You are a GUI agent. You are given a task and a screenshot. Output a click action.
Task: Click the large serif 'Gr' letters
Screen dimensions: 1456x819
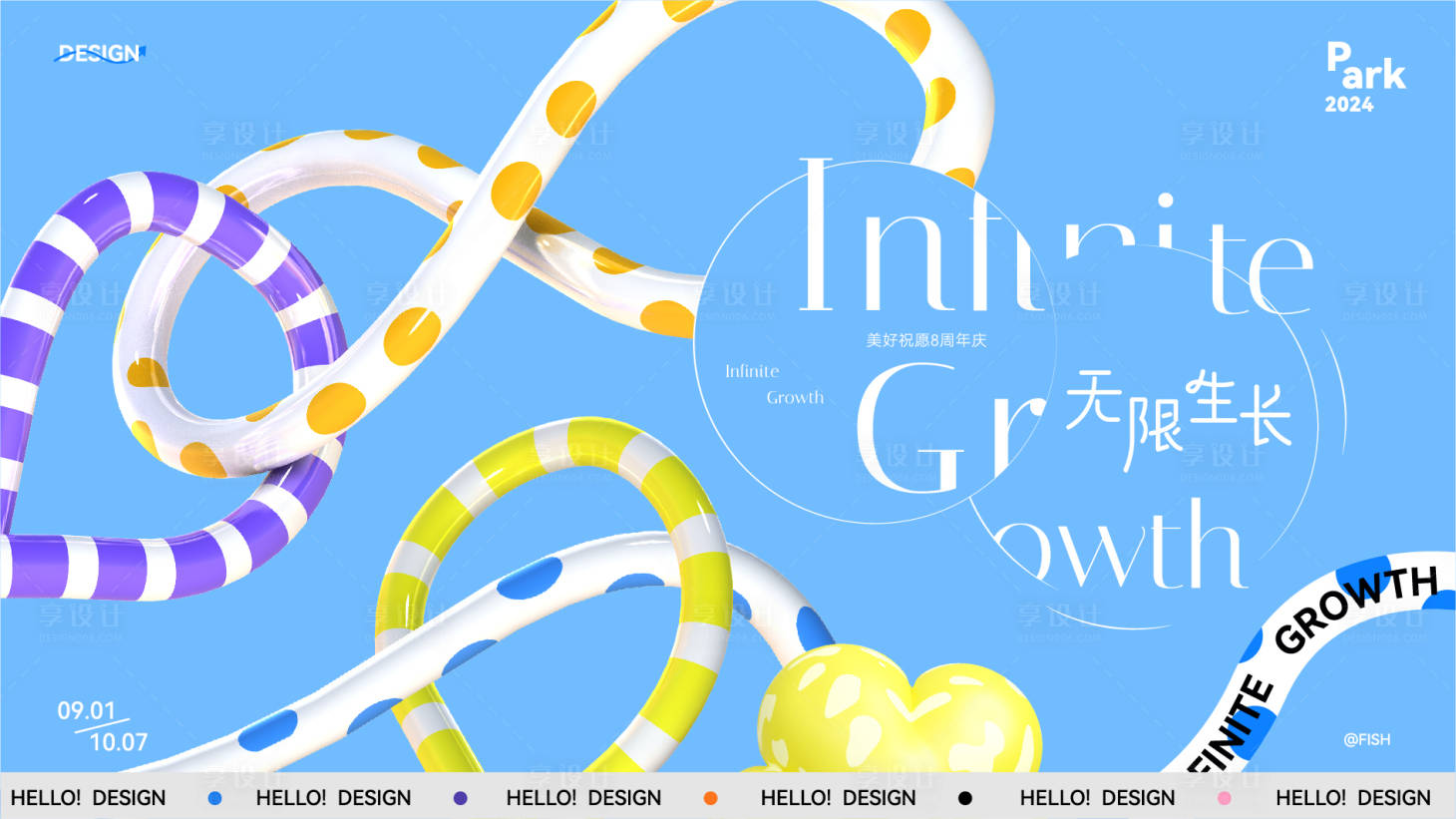pyautogui.click(x=950, y=427)
